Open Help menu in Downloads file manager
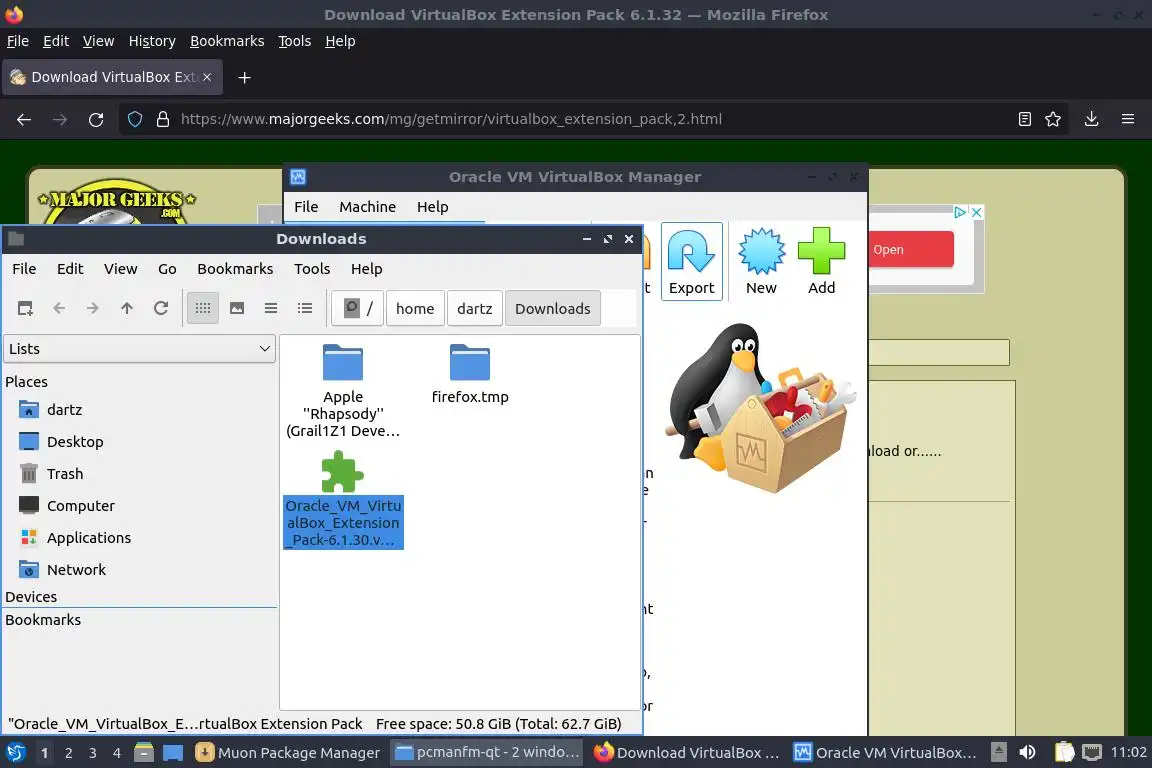The width and height of the screenshot is (1152, 768). click(367, 269)
